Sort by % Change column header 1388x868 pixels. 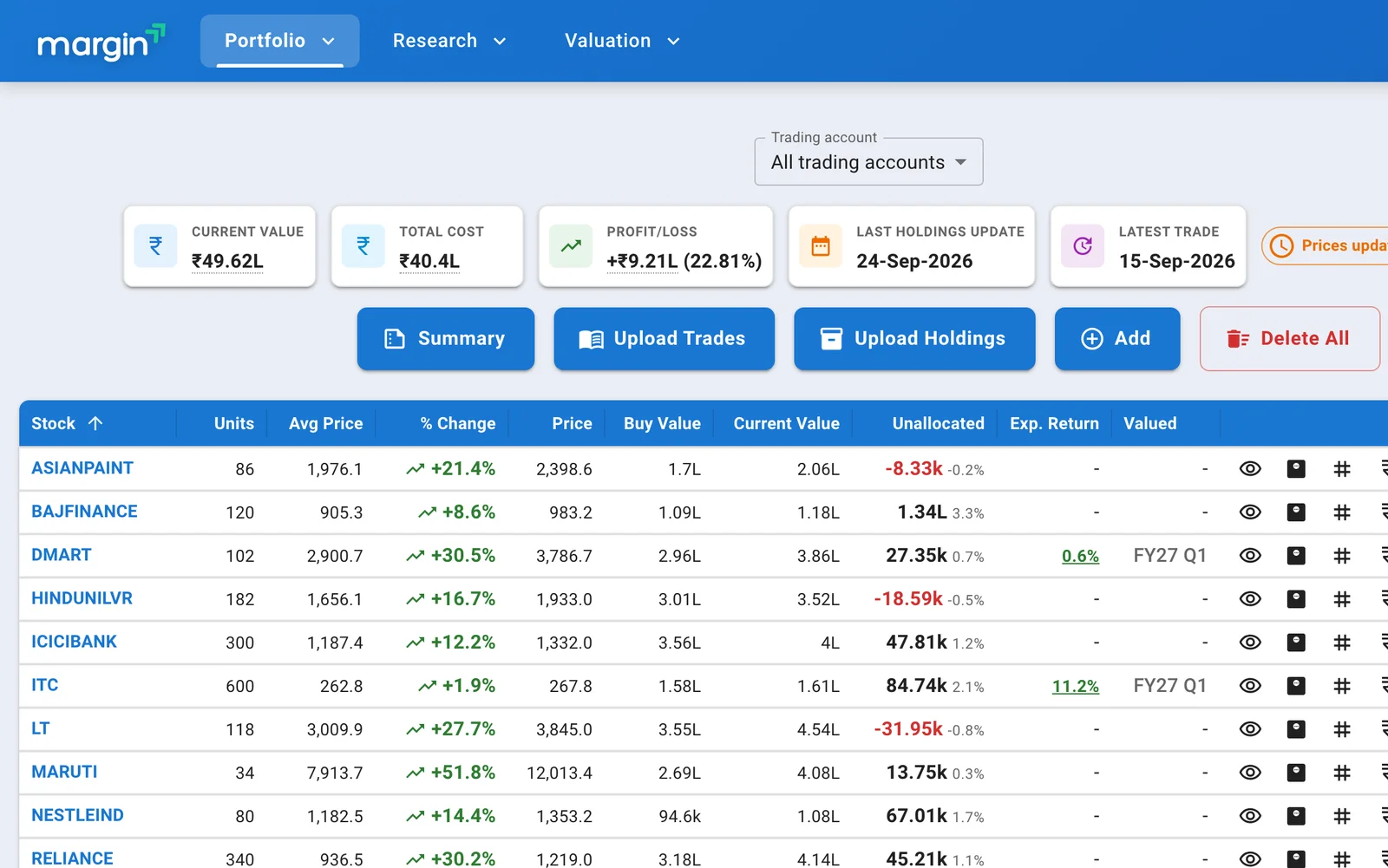tap(458, 424)
